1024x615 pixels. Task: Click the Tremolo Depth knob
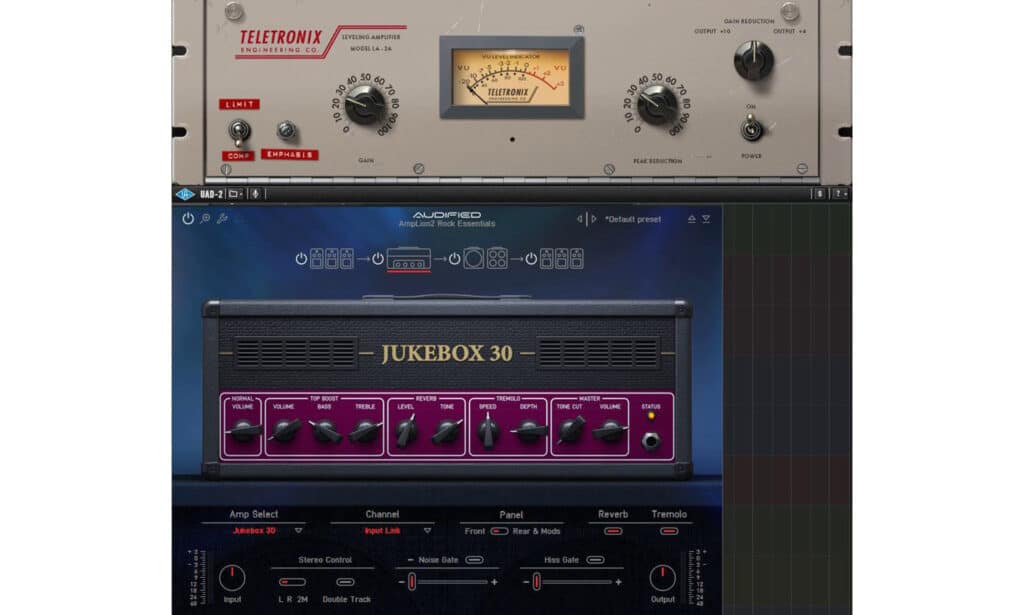(528, 430)
